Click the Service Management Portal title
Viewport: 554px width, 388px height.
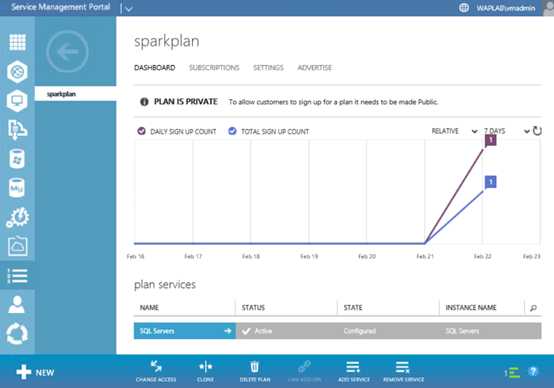60,7
